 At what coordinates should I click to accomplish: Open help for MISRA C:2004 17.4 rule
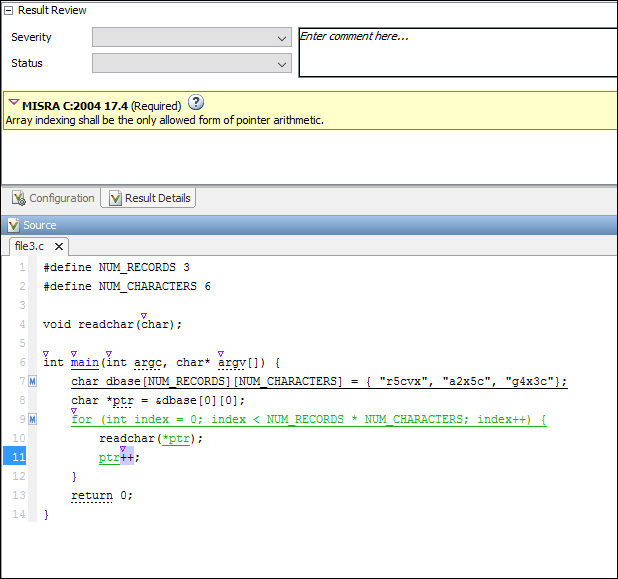coord(196,102)
